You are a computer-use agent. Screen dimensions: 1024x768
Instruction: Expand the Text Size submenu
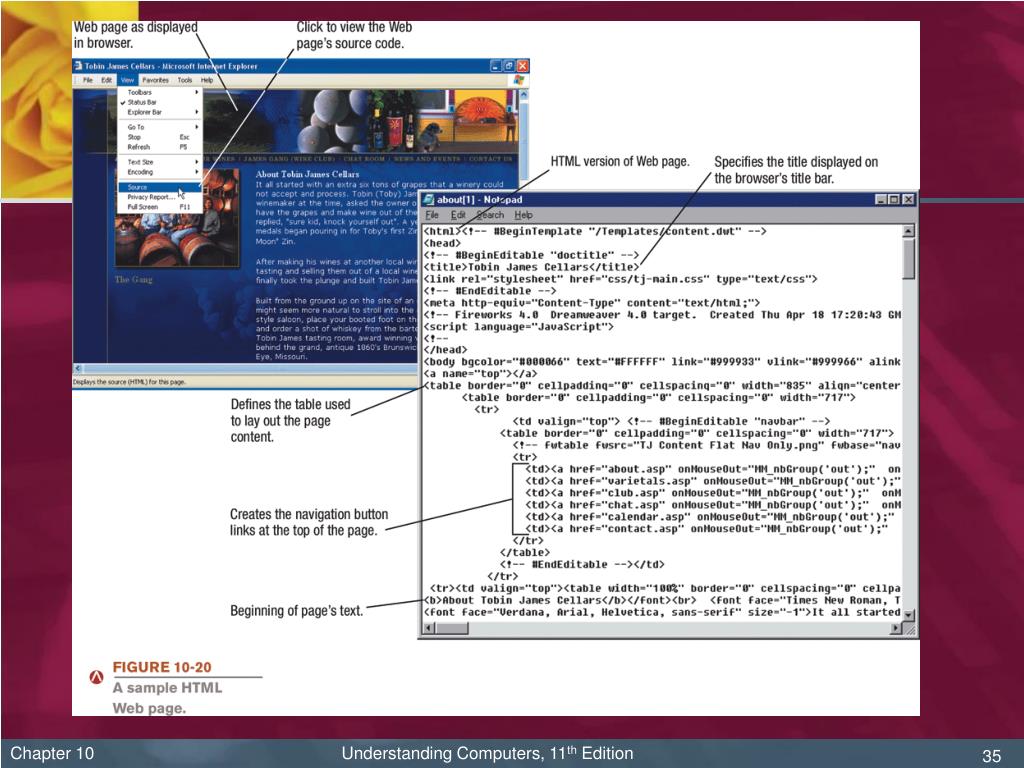click(x=160, y=162)
